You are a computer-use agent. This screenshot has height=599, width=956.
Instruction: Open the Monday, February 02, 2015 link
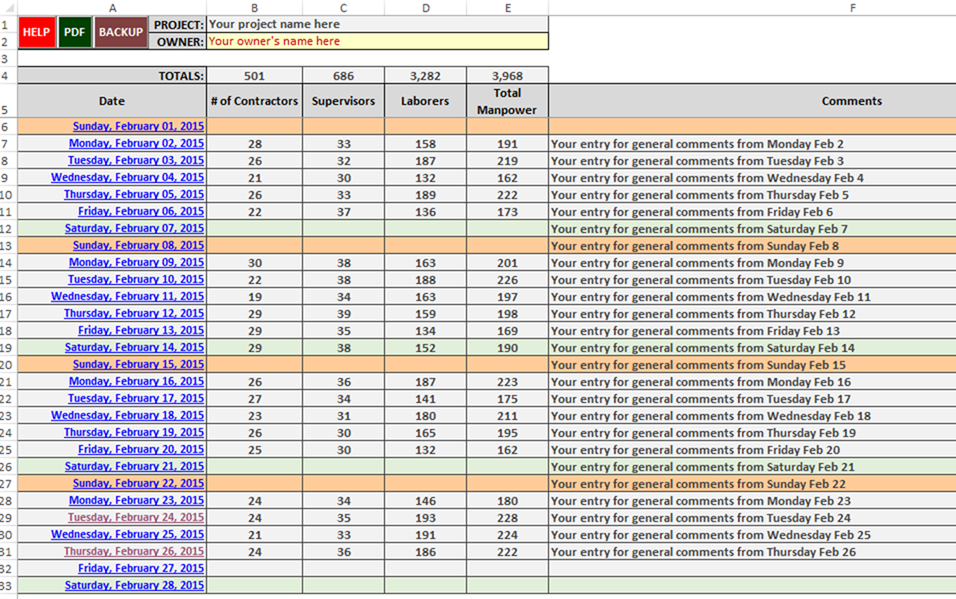coord(136,143)
